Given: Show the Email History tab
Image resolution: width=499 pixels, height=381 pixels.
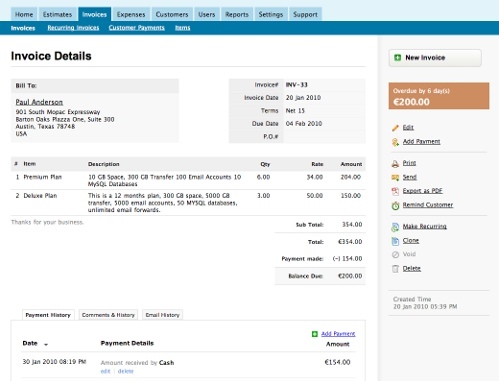Looking at the screenshot, I should [163, 315].
